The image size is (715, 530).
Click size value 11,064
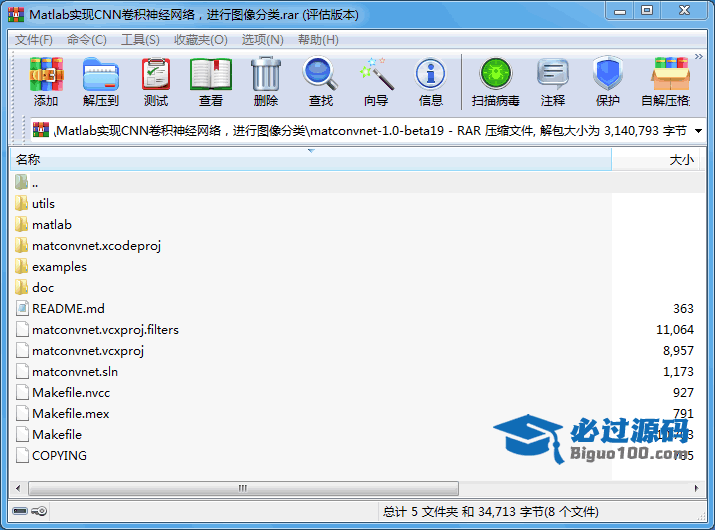pos(675,329)
